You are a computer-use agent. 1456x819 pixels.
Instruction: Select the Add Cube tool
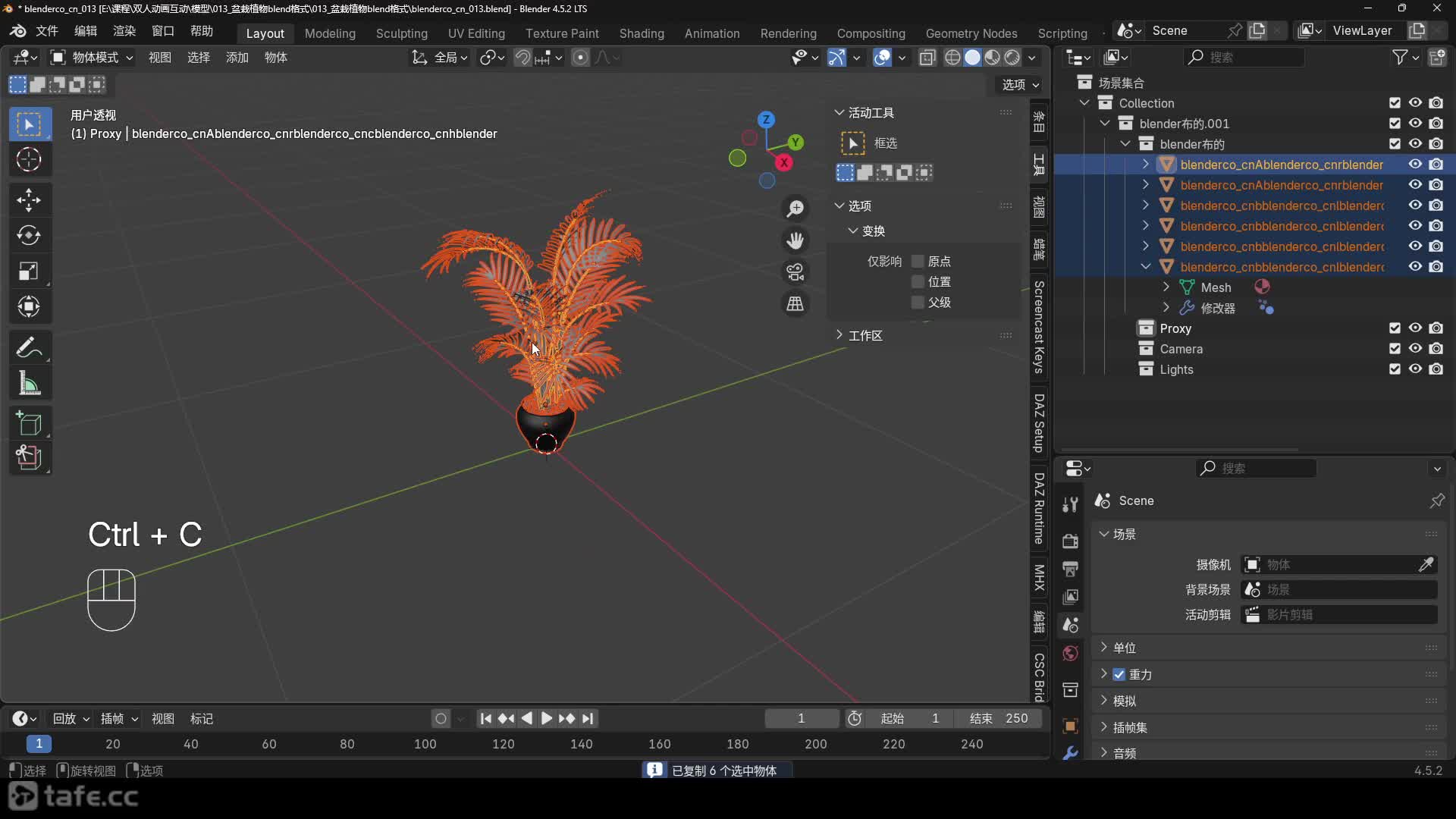click(29, 424)
